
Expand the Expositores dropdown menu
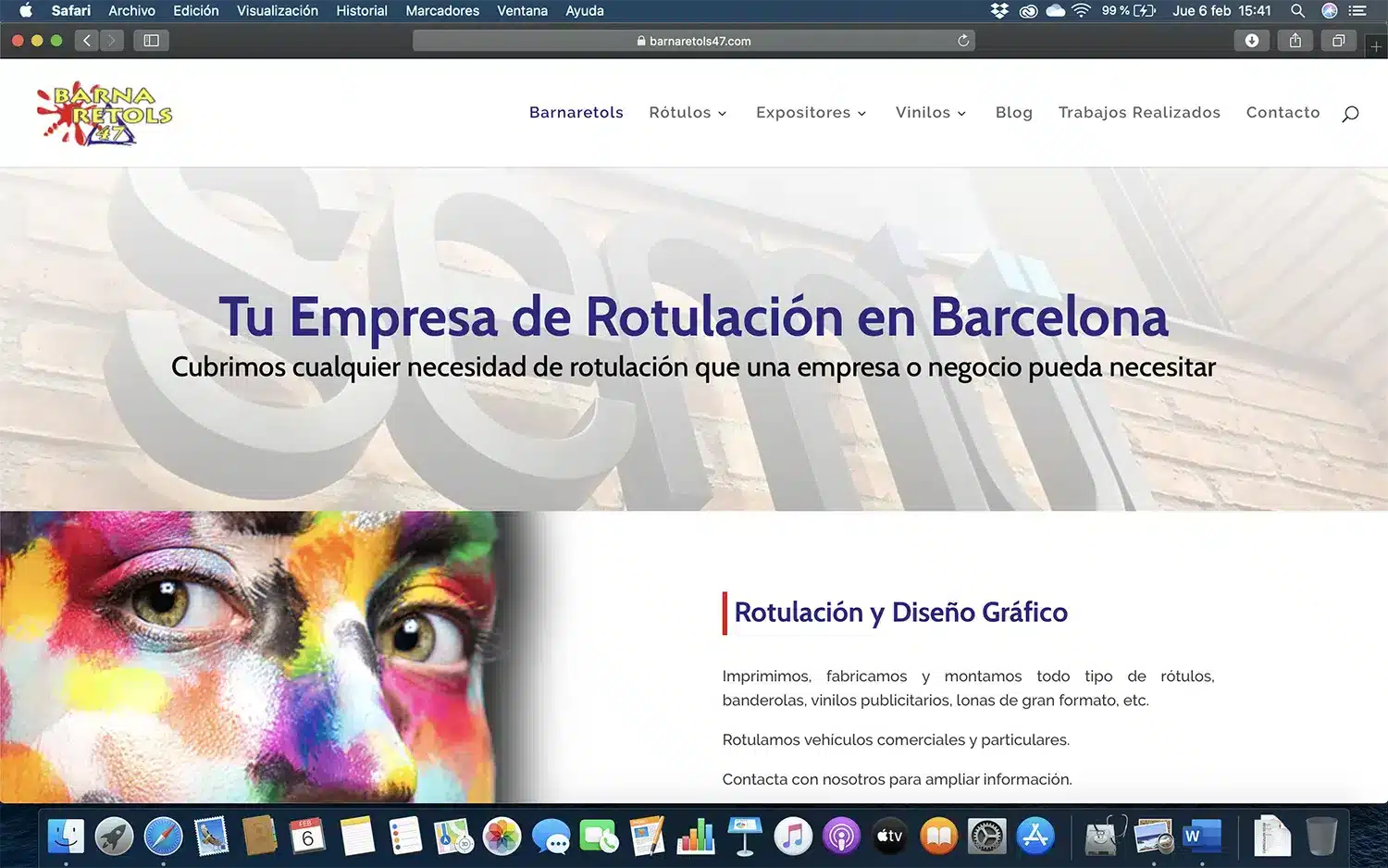811,113
